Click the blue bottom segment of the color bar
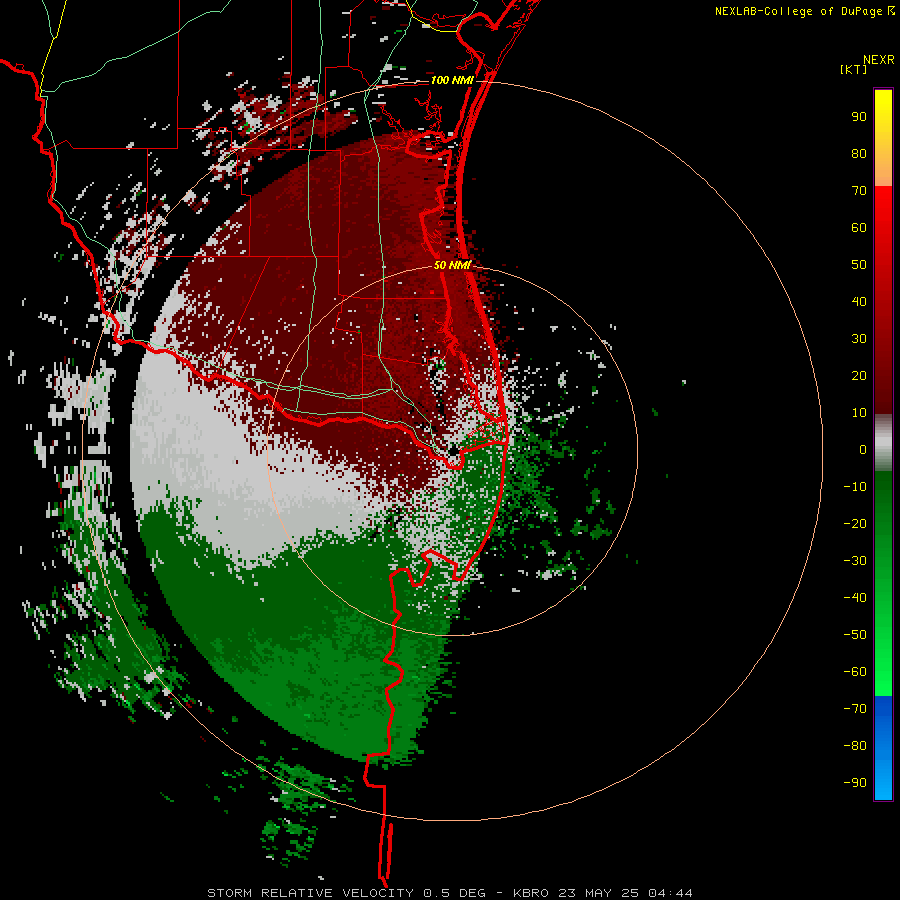 pos(883,748)
